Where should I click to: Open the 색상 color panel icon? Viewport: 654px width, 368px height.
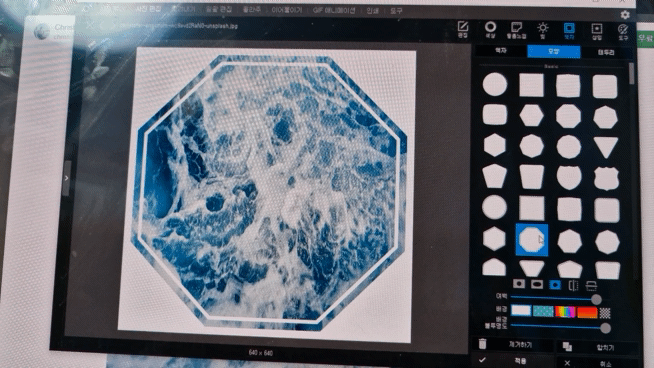490,30
